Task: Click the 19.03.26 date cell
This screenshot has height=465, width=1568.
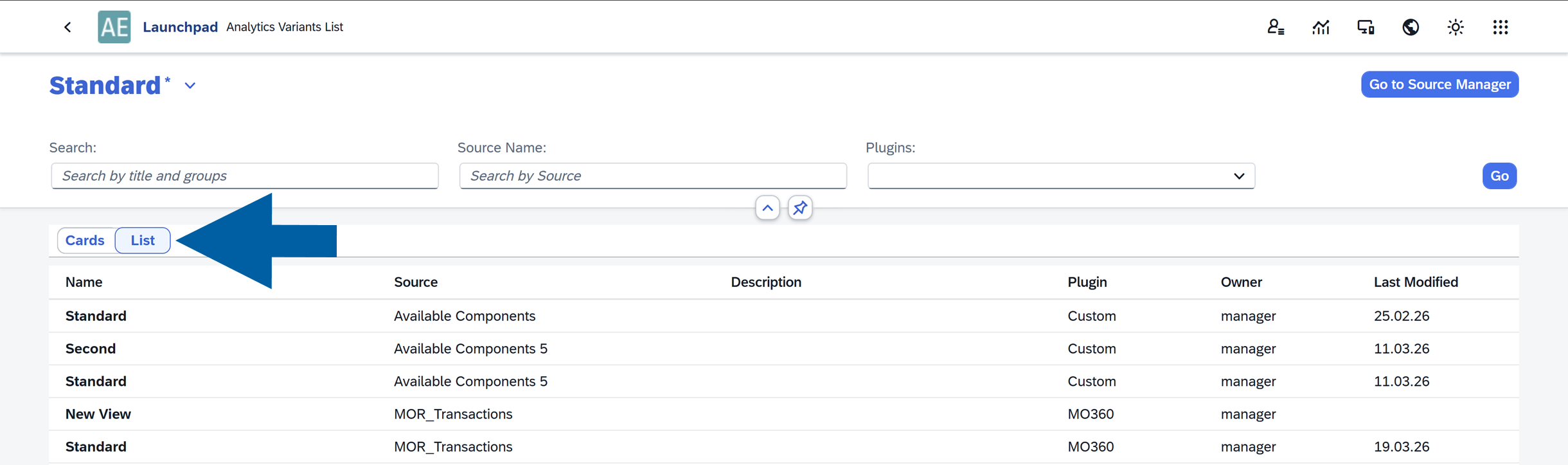Action: click(x=1402, y=446)
